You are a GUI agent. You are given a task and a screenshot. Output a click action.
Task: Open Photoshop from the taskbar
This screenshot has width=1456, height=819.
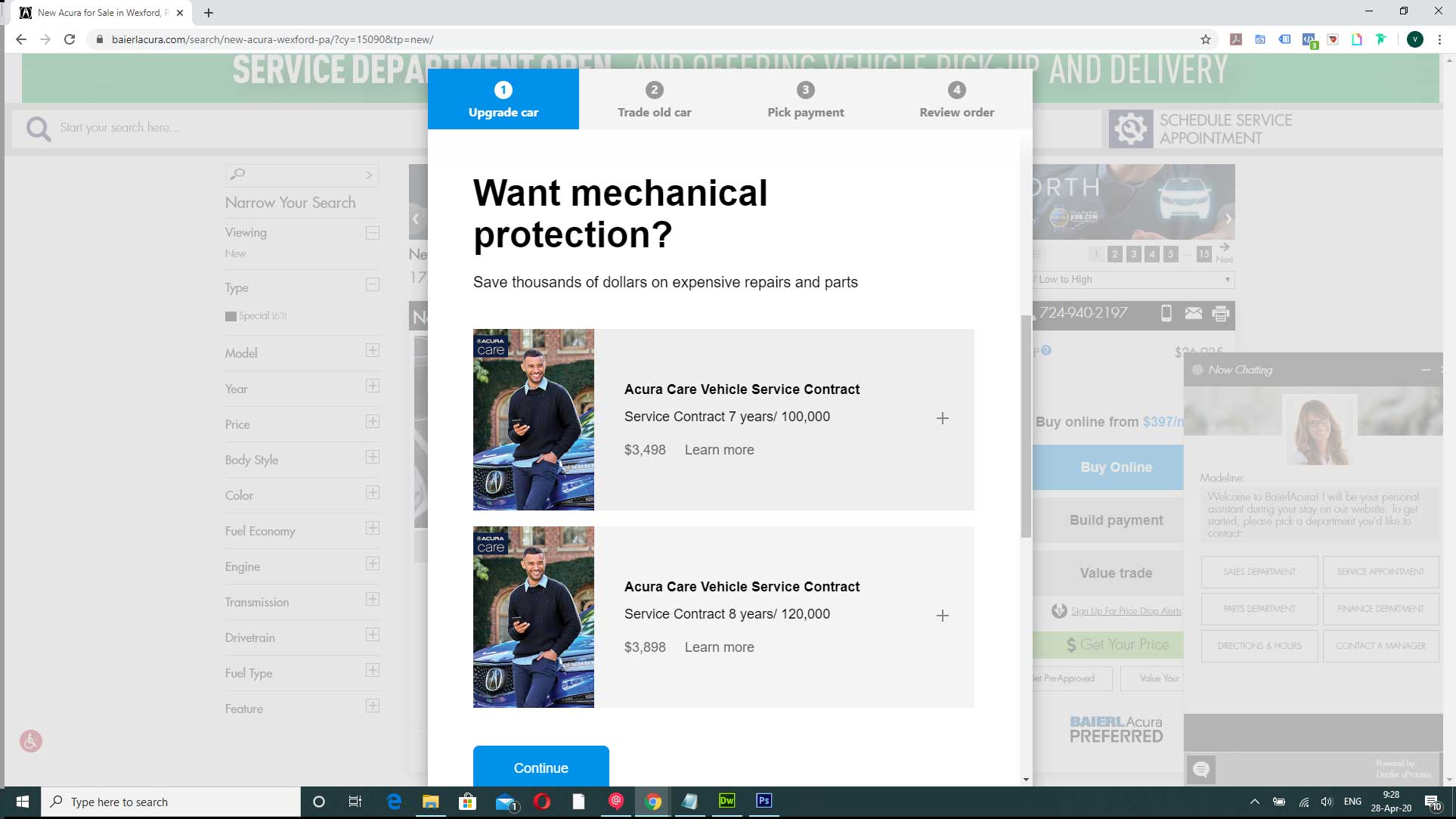764,801
